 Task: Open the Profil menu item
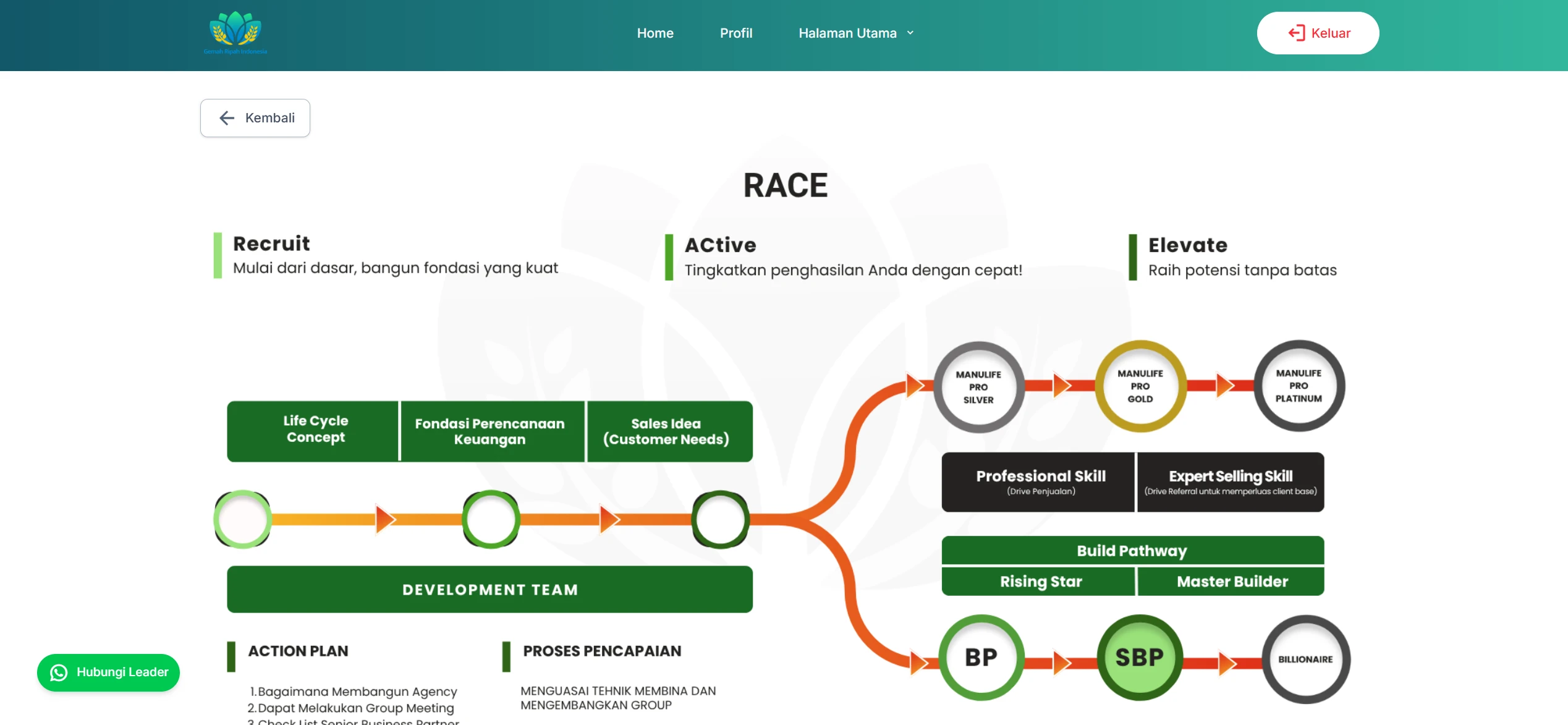(x=735, y=33)
